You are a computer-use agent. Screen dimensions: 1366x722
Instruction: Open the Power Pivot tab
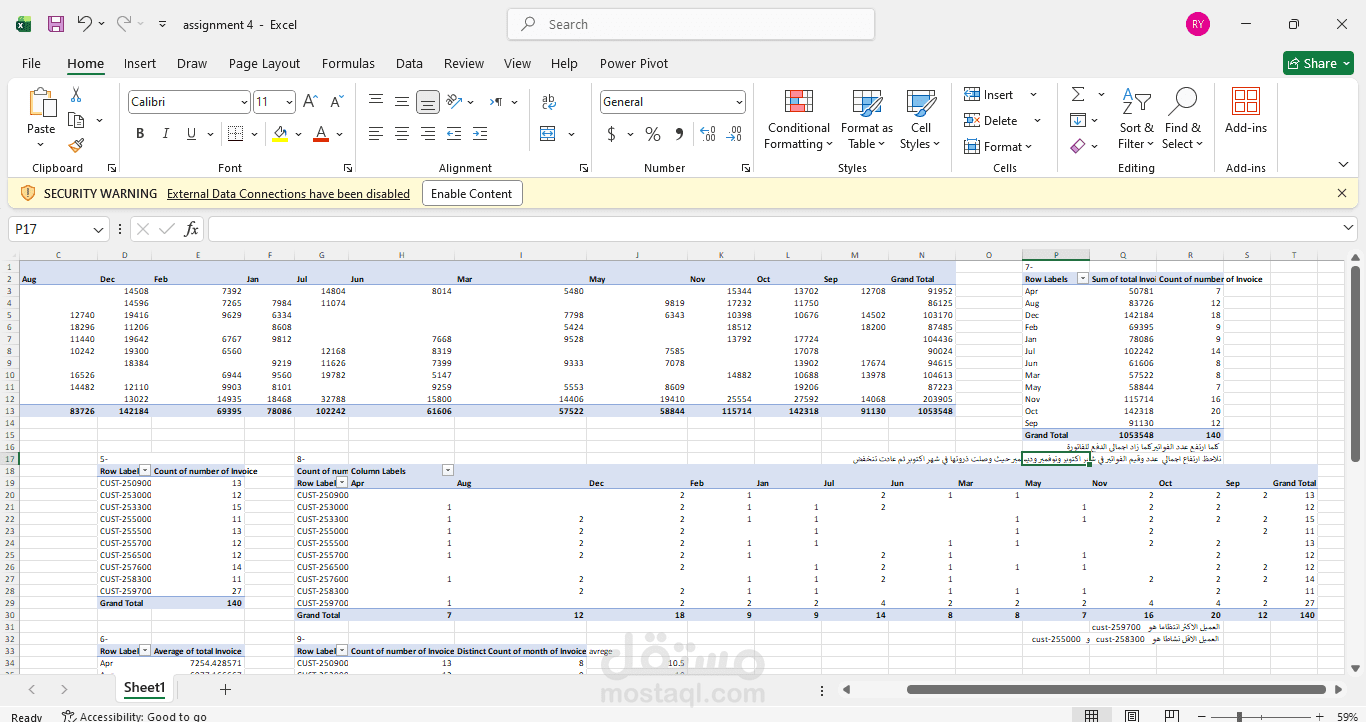click(633, 63)
